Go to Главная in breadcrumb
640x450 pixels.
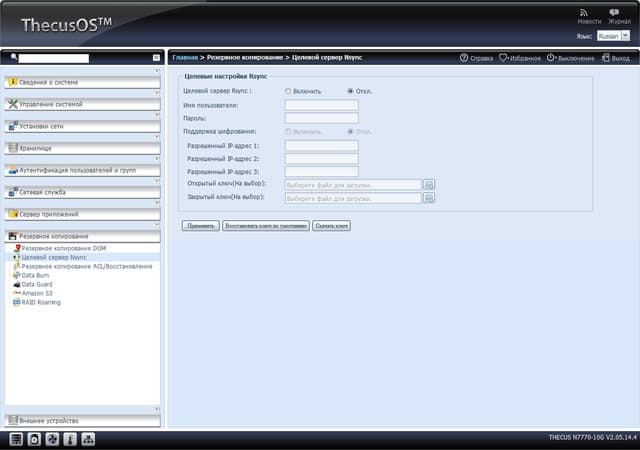point(185,58)
